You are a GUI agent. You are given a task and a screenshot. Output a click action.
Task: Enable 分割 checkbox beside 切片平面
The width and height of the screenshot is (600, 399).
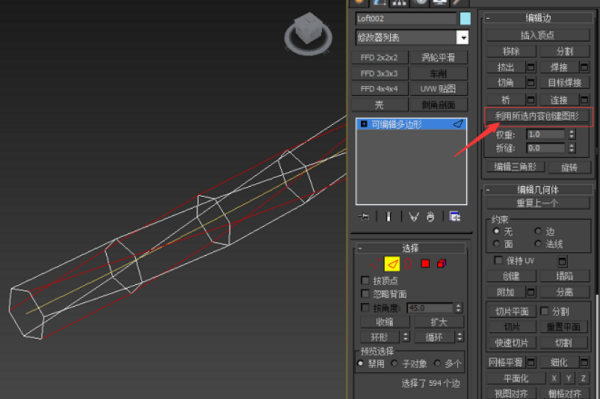point(544,311)
